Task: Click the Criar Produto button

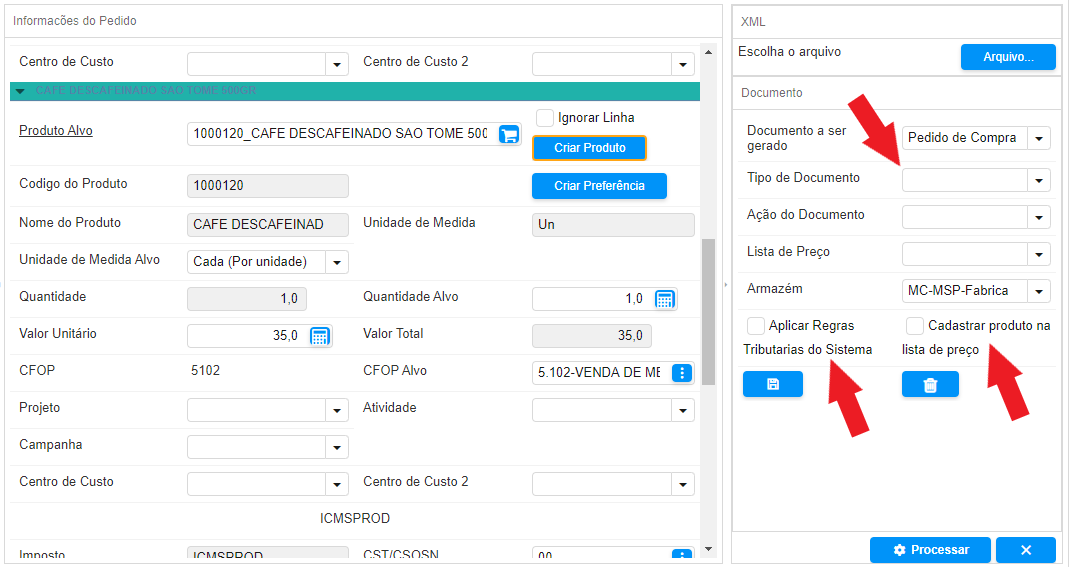Action: pos(589,148)
